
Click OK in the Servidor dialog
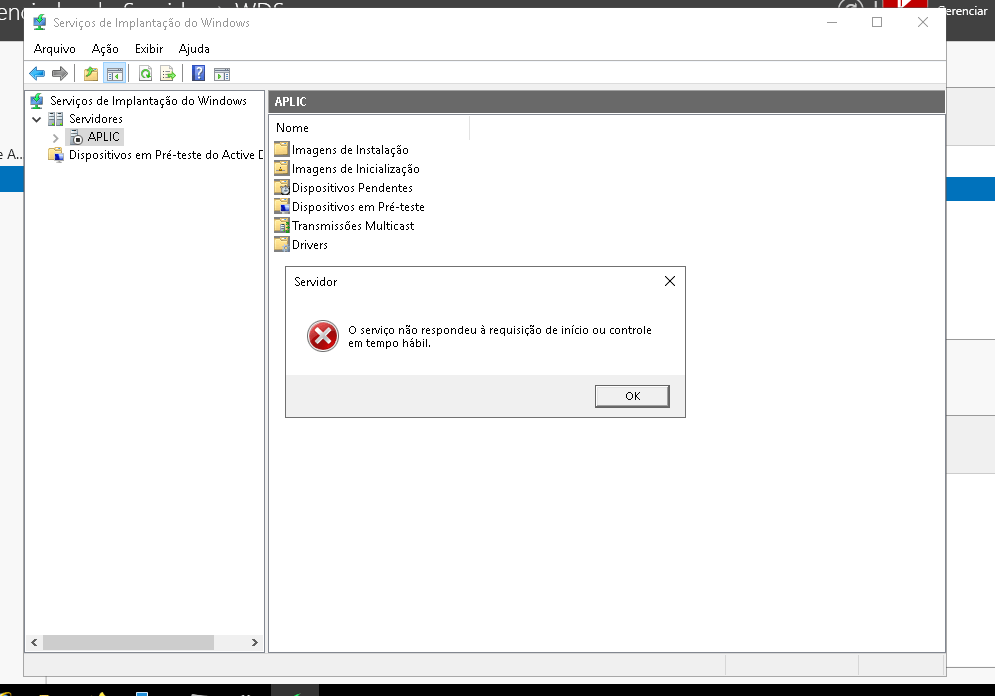(632, 396)
